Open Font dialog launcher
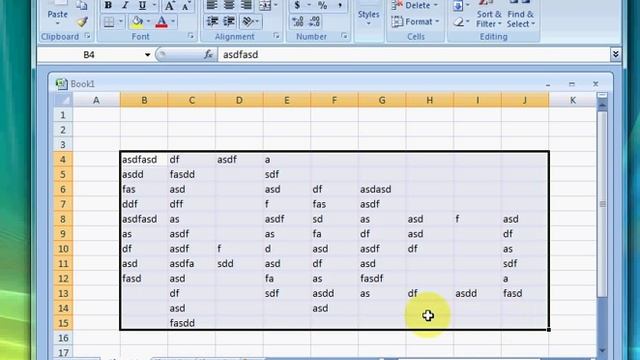The height and width of the screenshot is (360, 640). (191, 36)
